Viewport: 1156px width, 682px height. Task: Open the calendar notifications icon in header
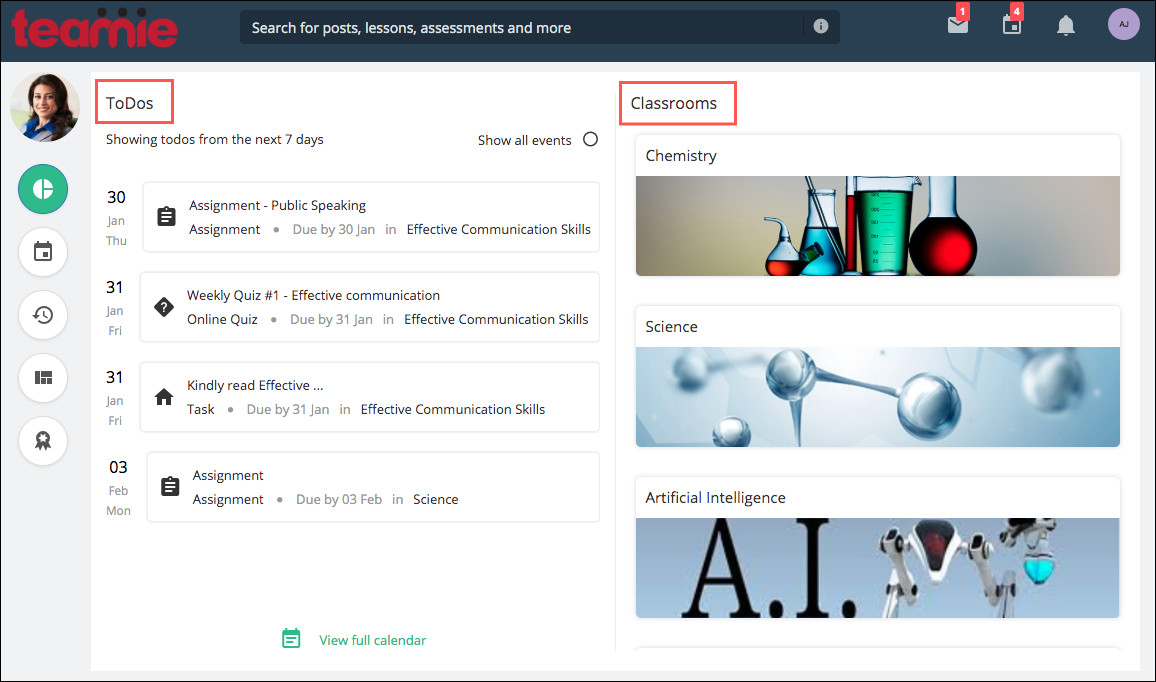(x=1012, y=25)
